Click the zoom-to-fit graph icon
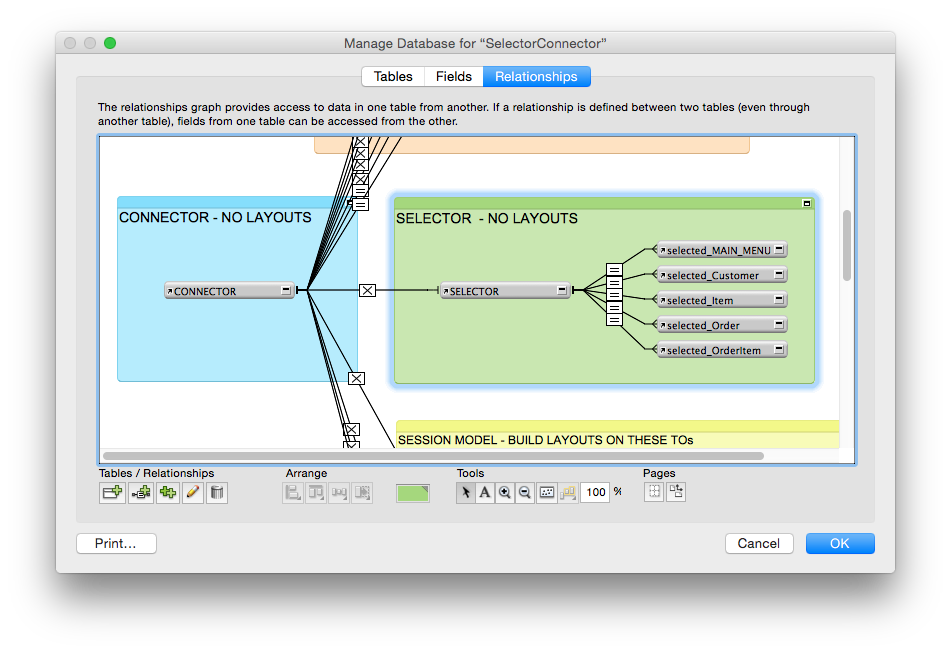The height and width of the screenshot is (653, 951). (546, 492)
